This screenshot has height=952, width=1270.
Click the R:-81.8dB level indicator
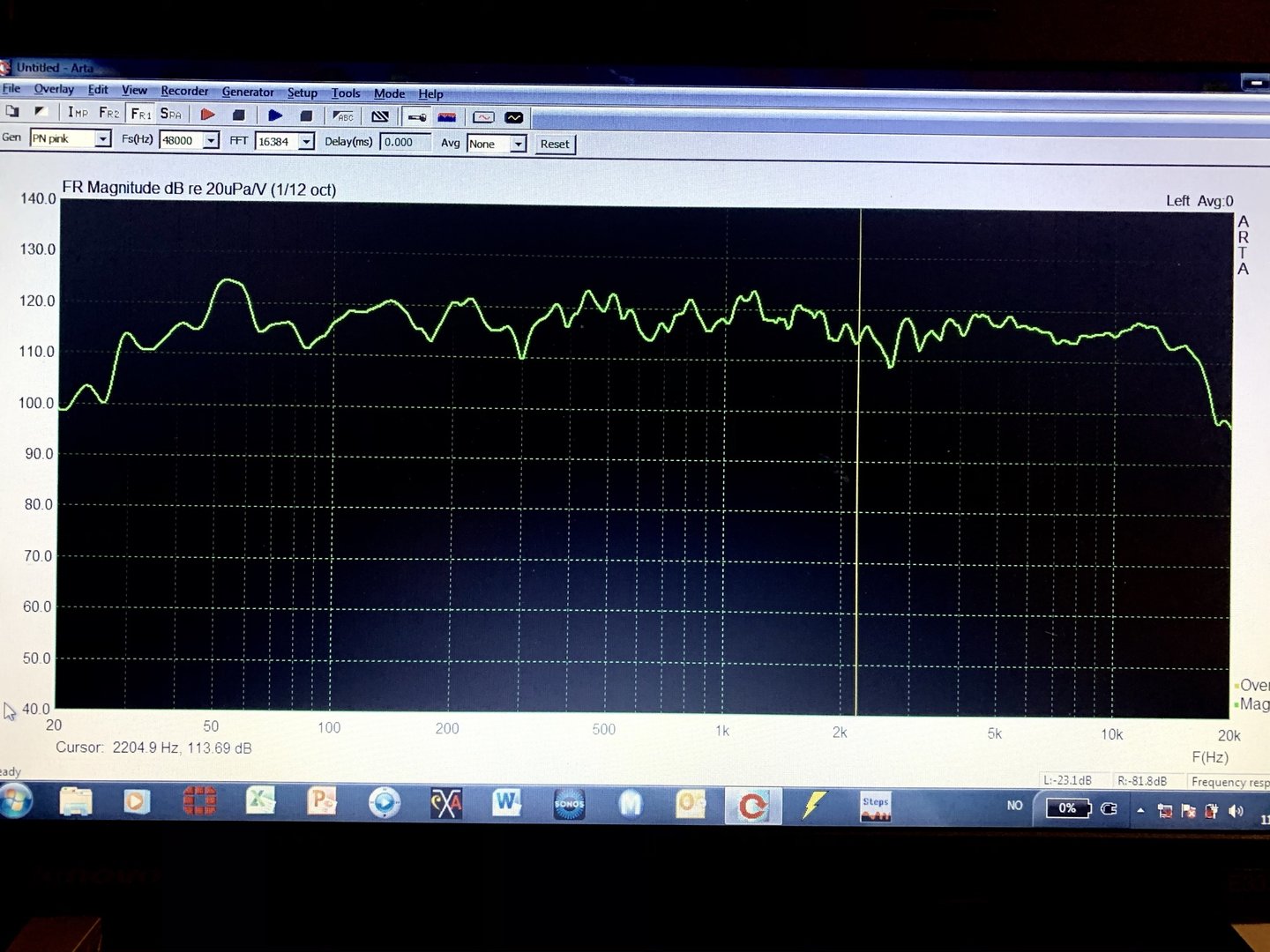point(1142,781)
